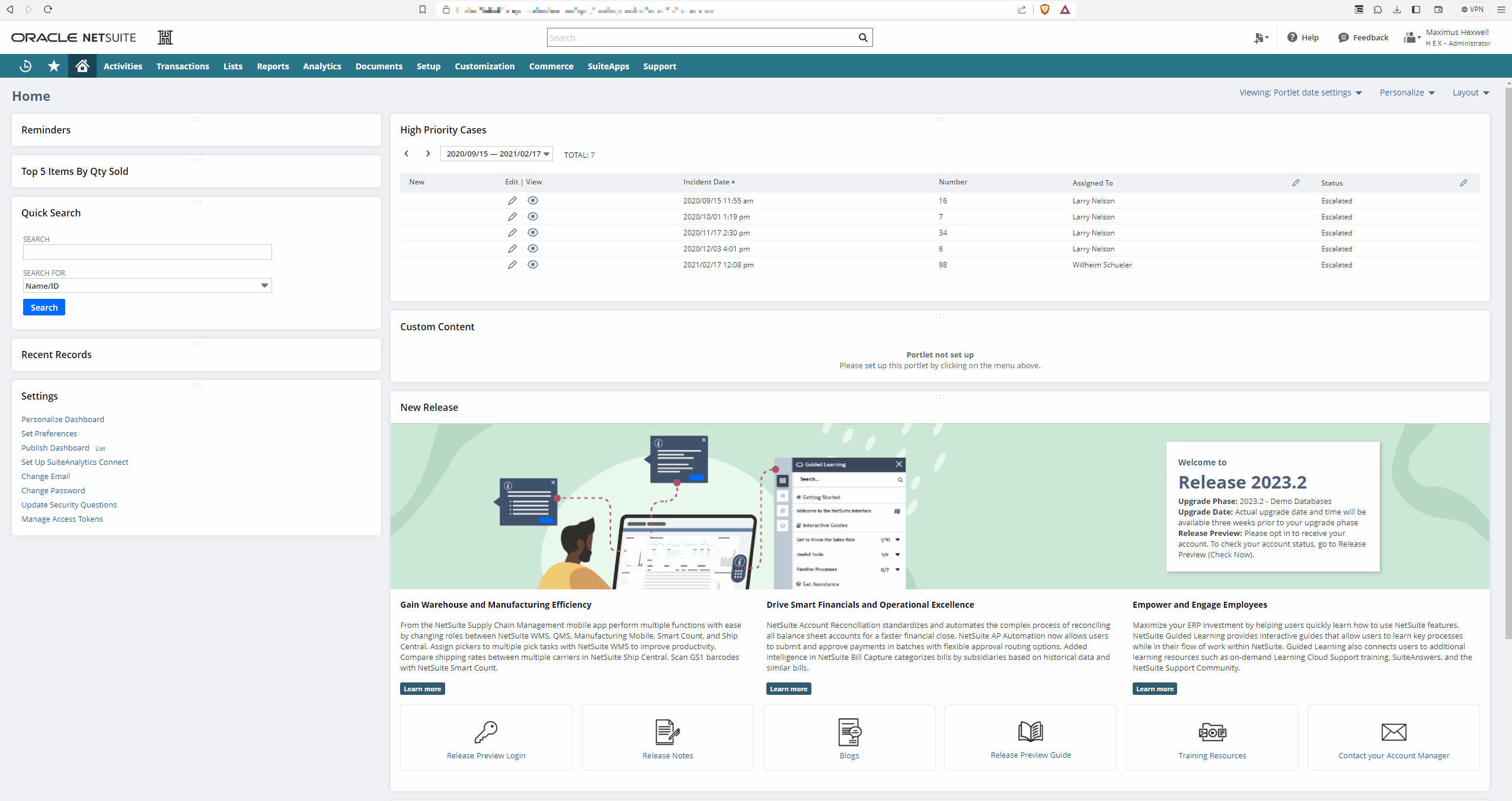Open the Personalize dropdown
The image size is (1512, 801).
coord(1407,92)
